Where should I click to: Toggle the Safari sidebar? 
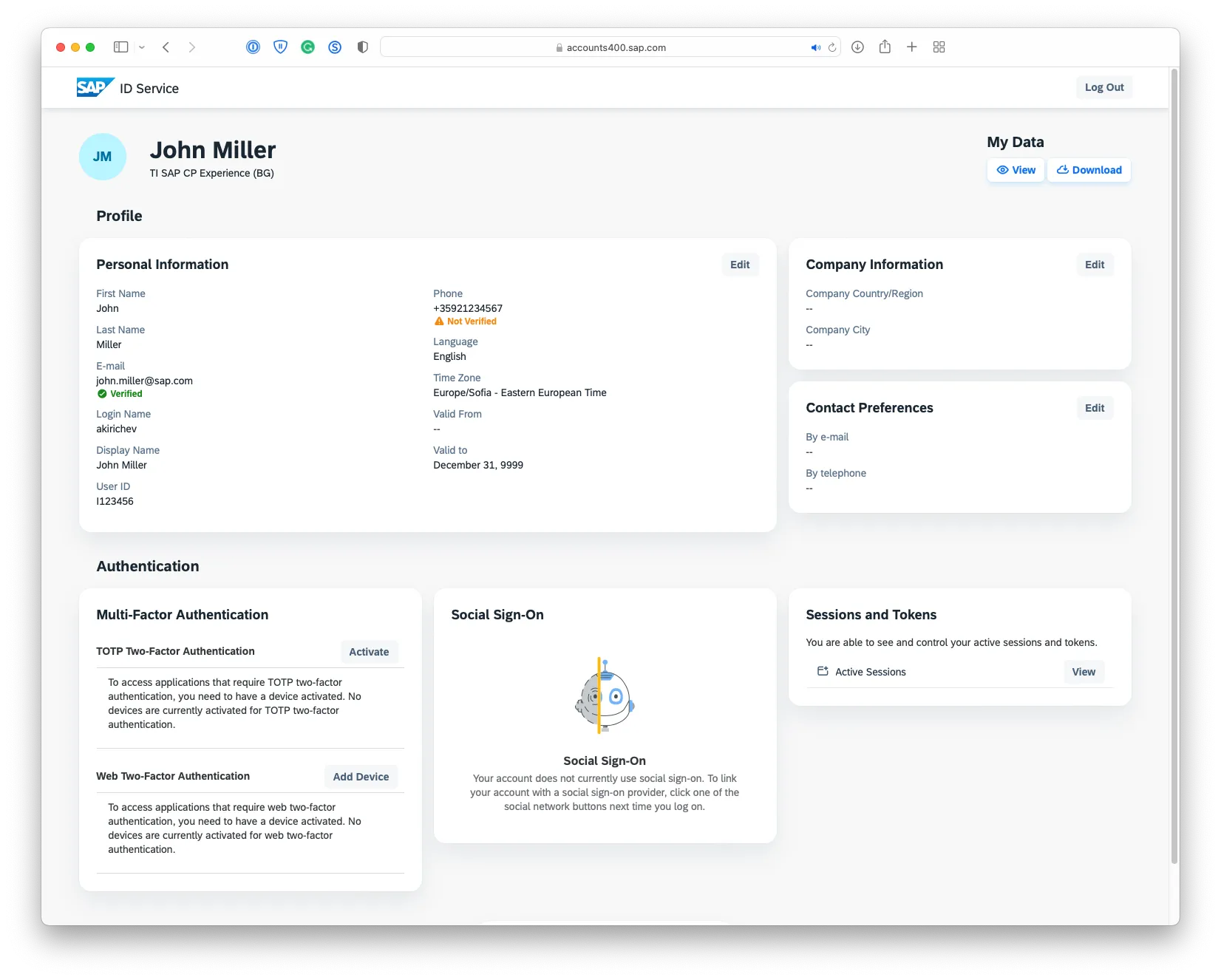click(x=120, y=47)
